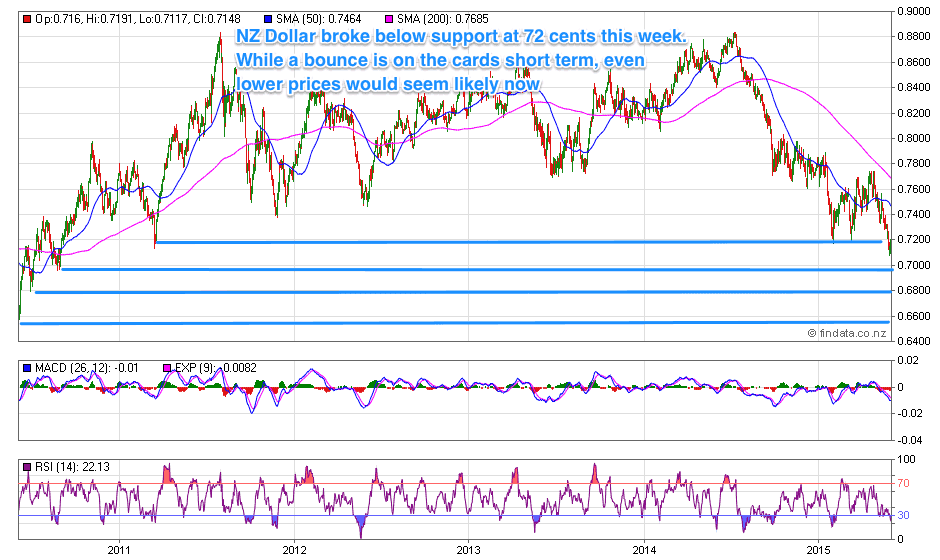
Task: Click the 0.6400 price axis label
Action: click(x=914, y=342)
